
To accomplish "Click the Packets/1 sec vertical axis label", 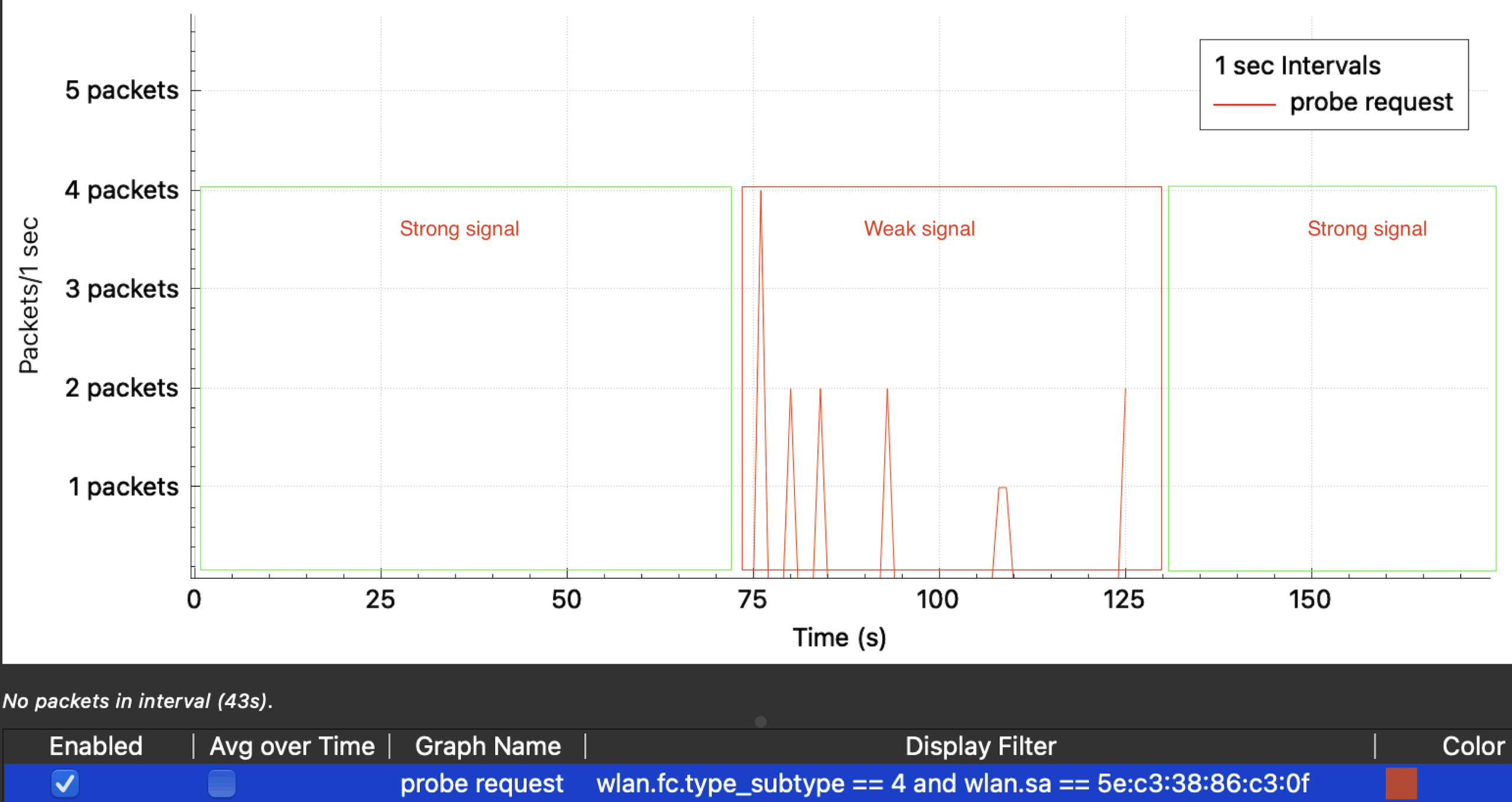I will tap(29, 295).
